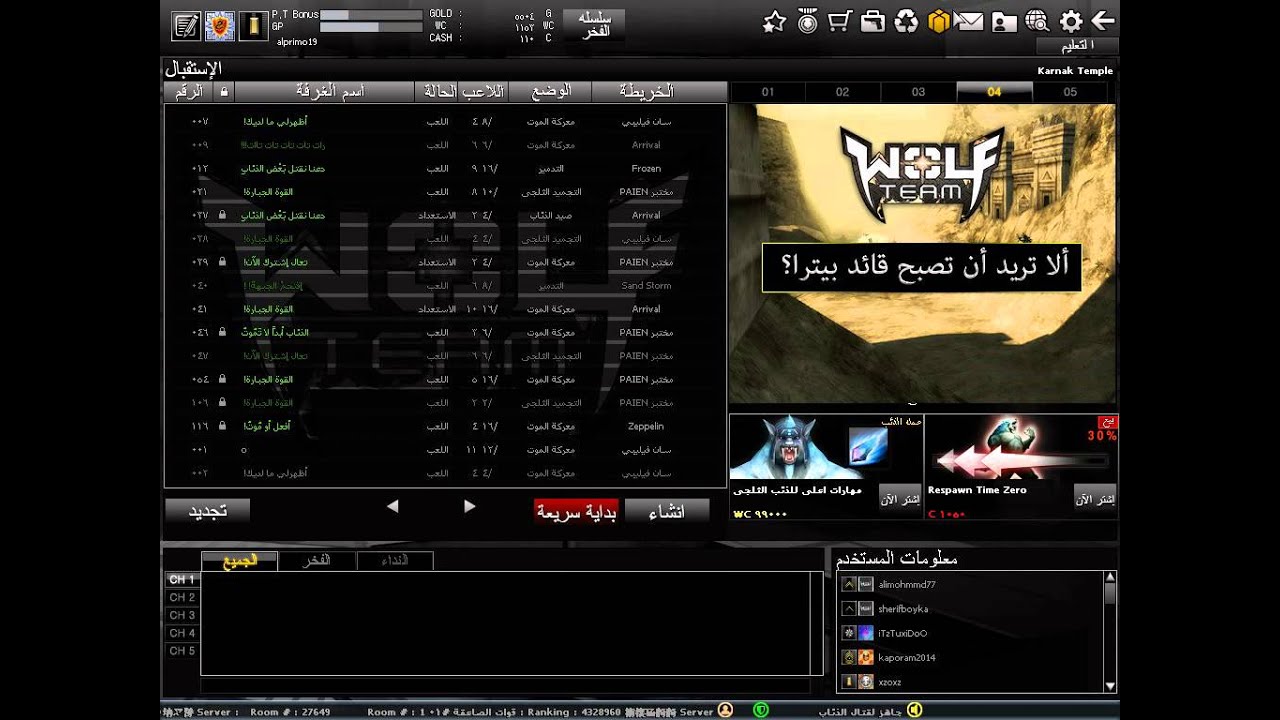Click the Karnak Temple Wolfteam banner image

click(922, 254)
